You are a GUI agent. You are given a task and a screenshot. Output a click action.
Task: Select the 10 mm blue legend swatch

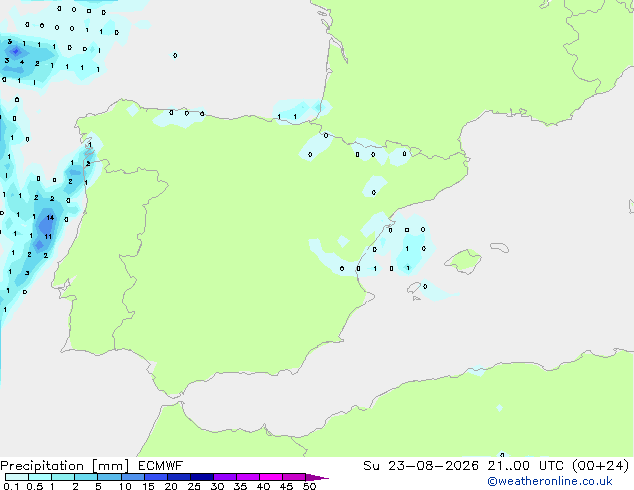pyautogui.click(x=132, y=477)
